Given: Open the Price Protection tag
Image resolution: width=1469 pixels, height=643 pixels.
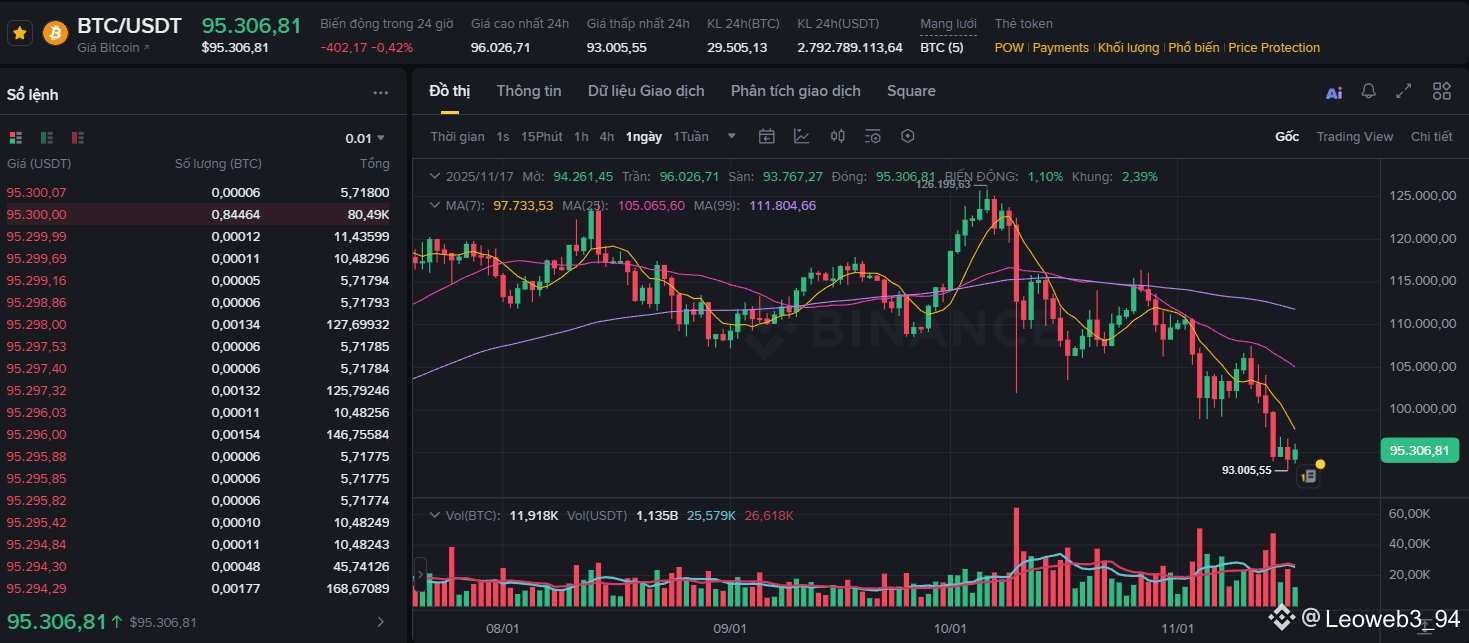Looking at the screenshot, I should click(x=1274, y=48).
